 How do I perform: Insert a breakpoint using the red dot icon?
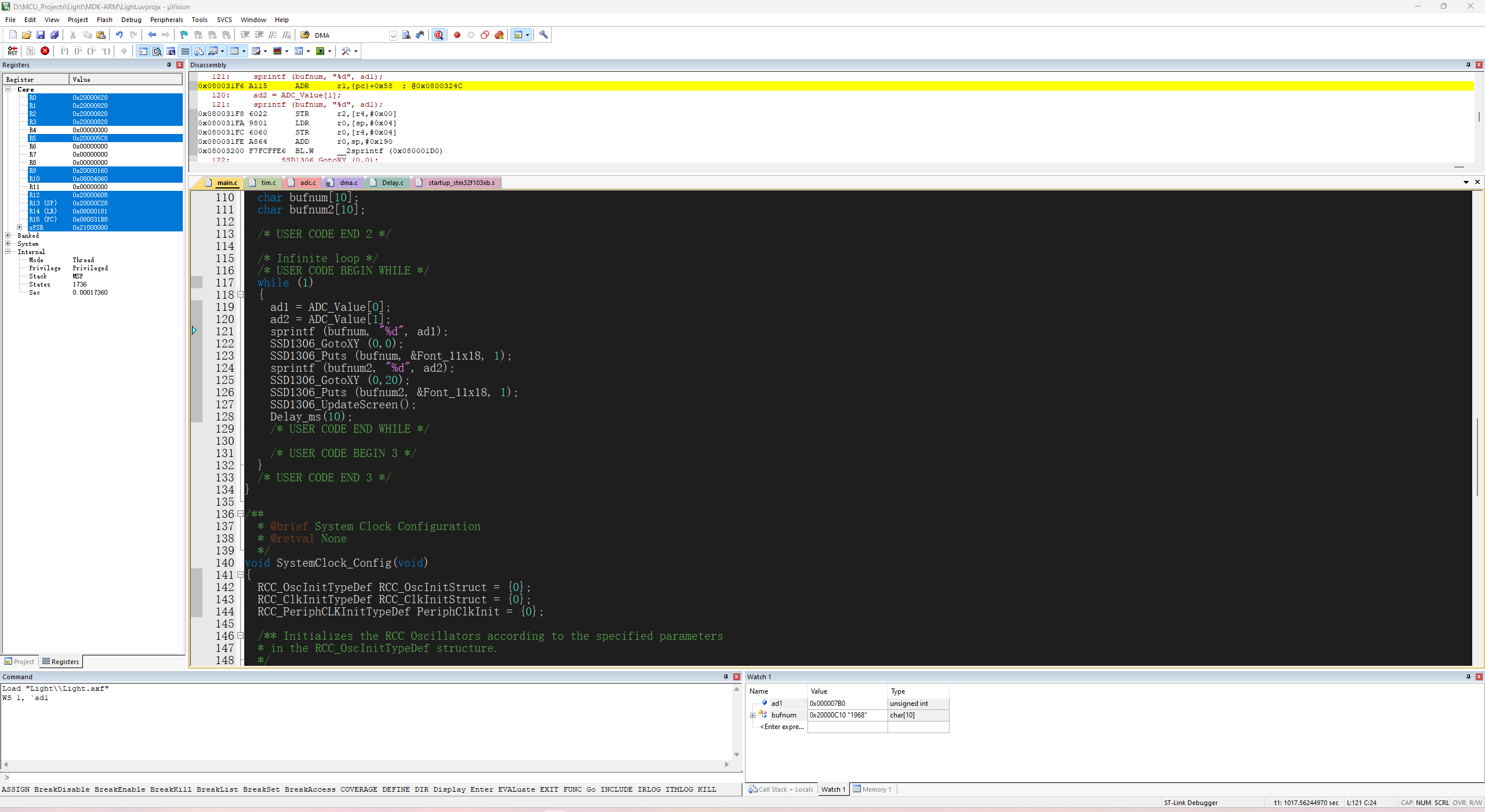(x=457, y=35)
